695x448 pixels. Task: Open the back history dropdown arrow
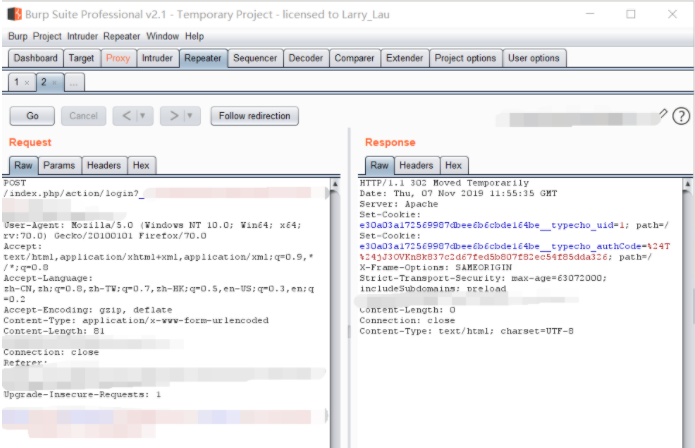143,116
